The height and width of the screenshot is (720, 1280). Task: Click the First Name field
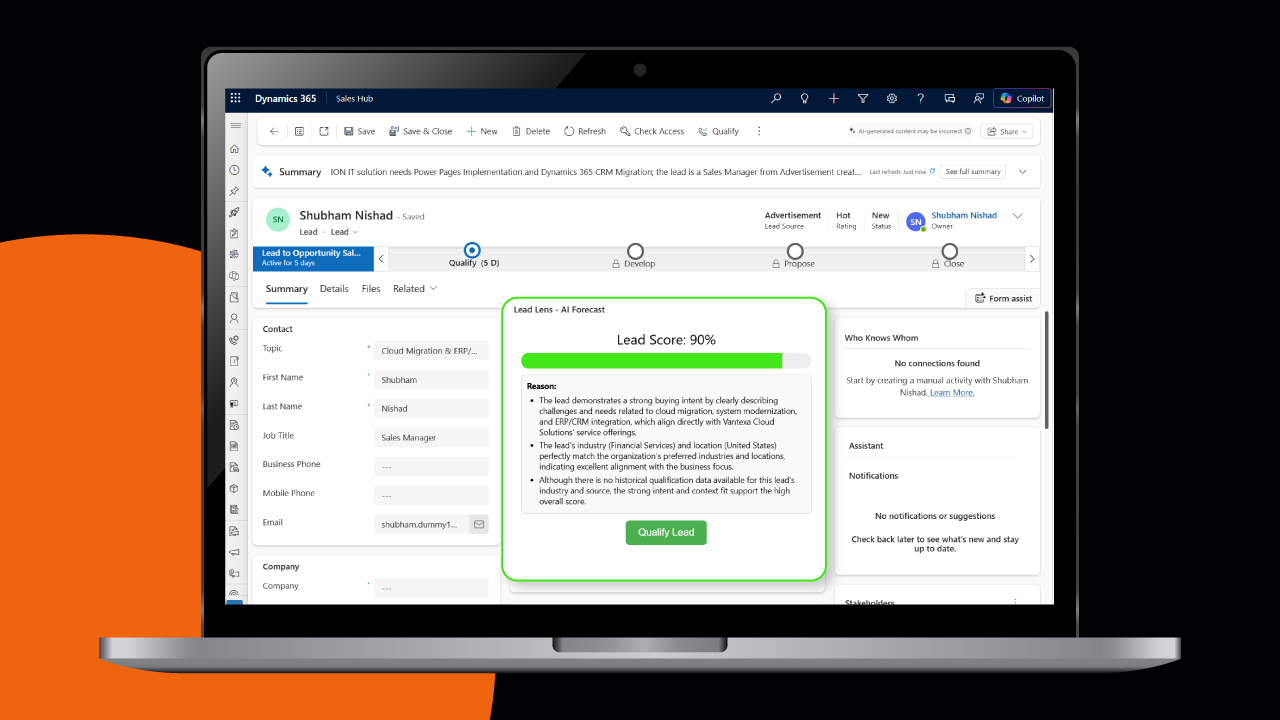coord(431,380)
